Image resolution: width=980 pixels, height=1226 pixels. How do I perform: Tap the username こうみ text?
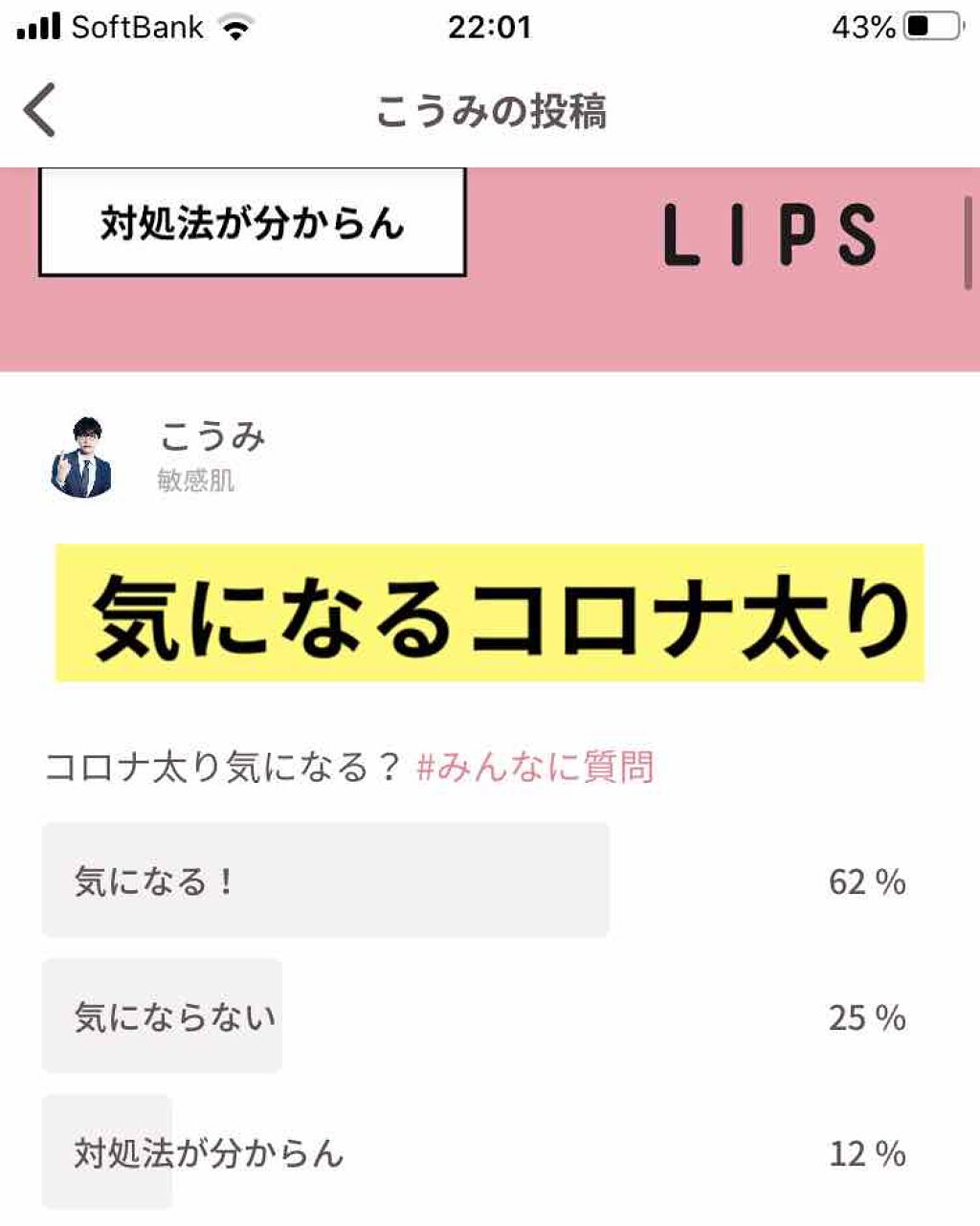tap(211, 438)
